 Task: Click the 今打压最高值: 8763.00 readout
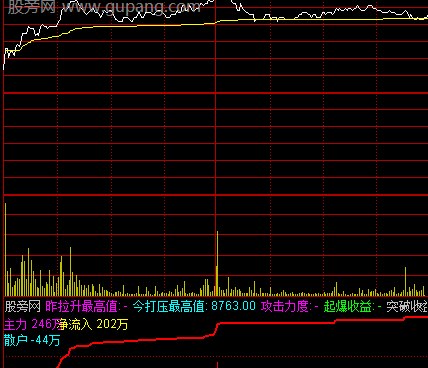click(x=194, y=306)
